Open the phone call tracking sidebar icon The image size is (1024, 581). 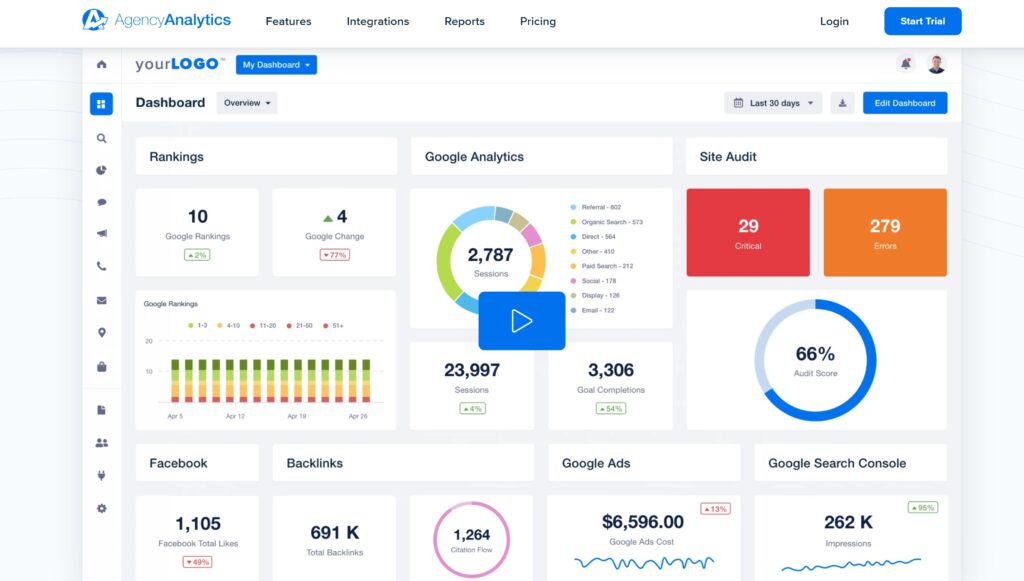click(x=101, y=266)
